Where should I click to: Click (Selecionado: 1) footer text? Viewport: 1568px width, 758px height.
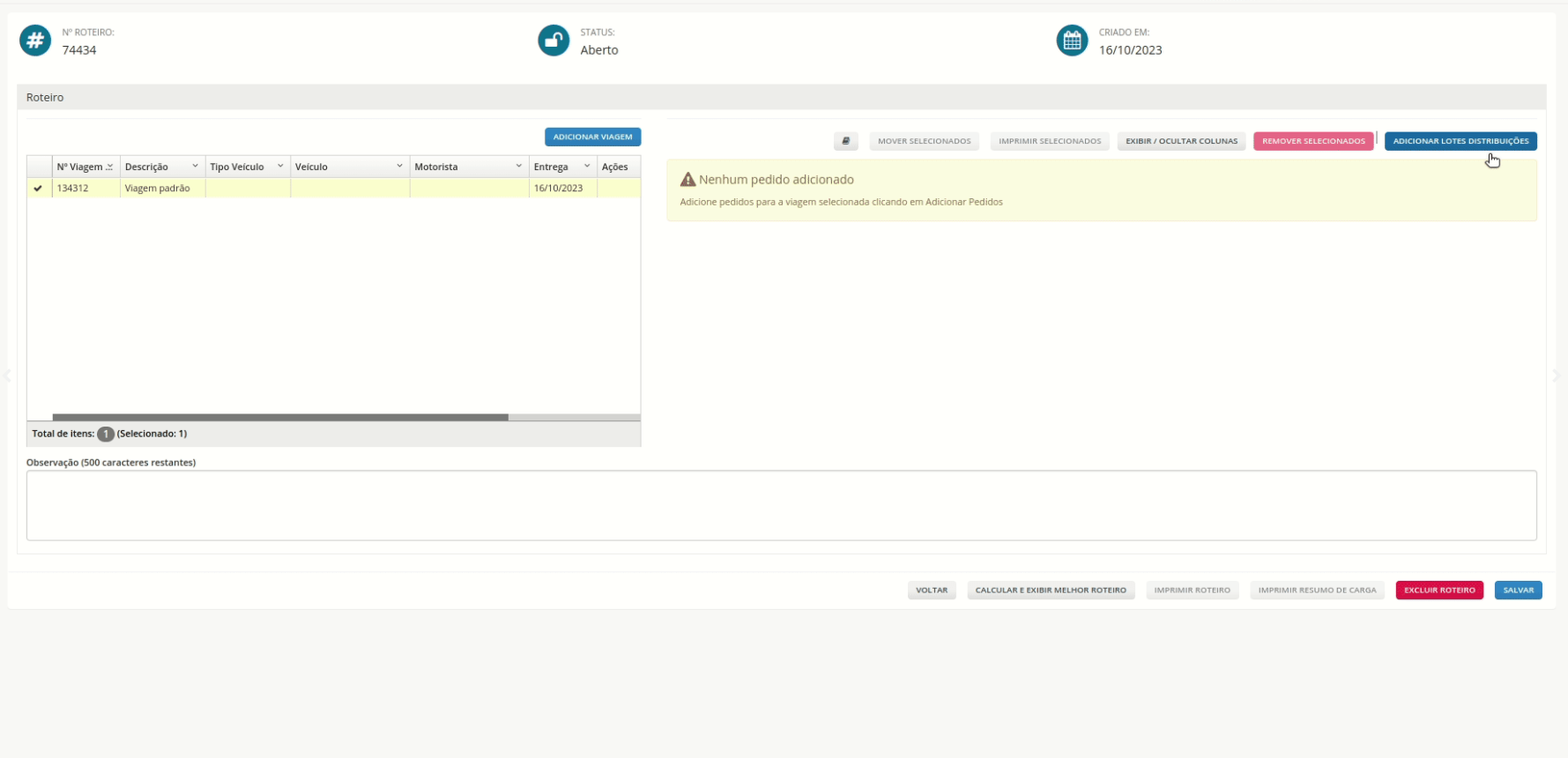pyautogui.click(x=152, y=434)
